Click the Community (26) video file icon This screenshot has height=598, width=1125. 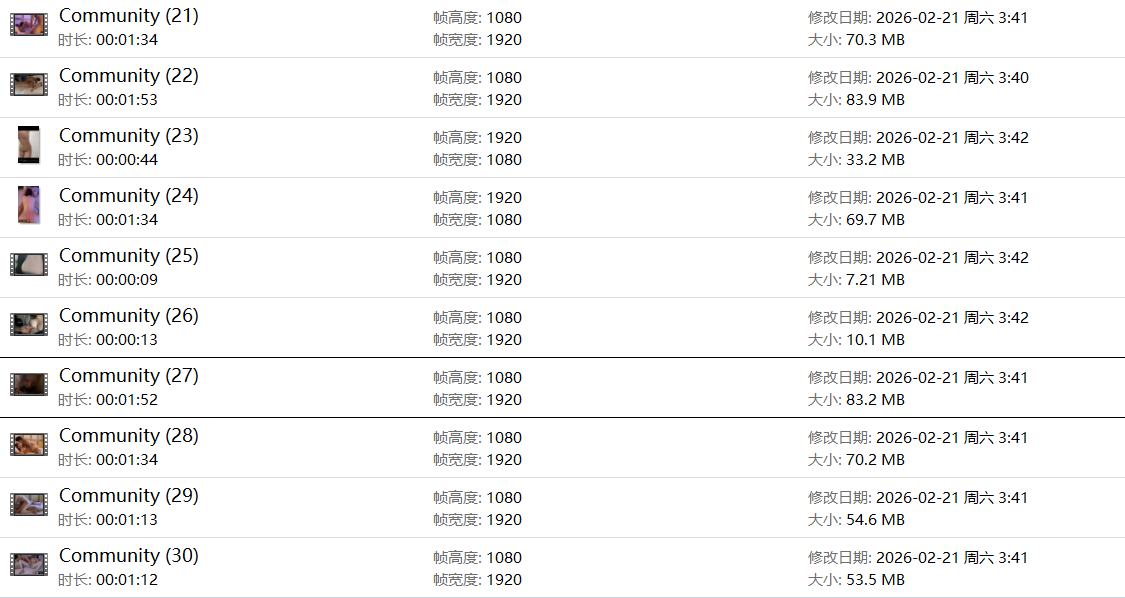(x=28, y=325)
